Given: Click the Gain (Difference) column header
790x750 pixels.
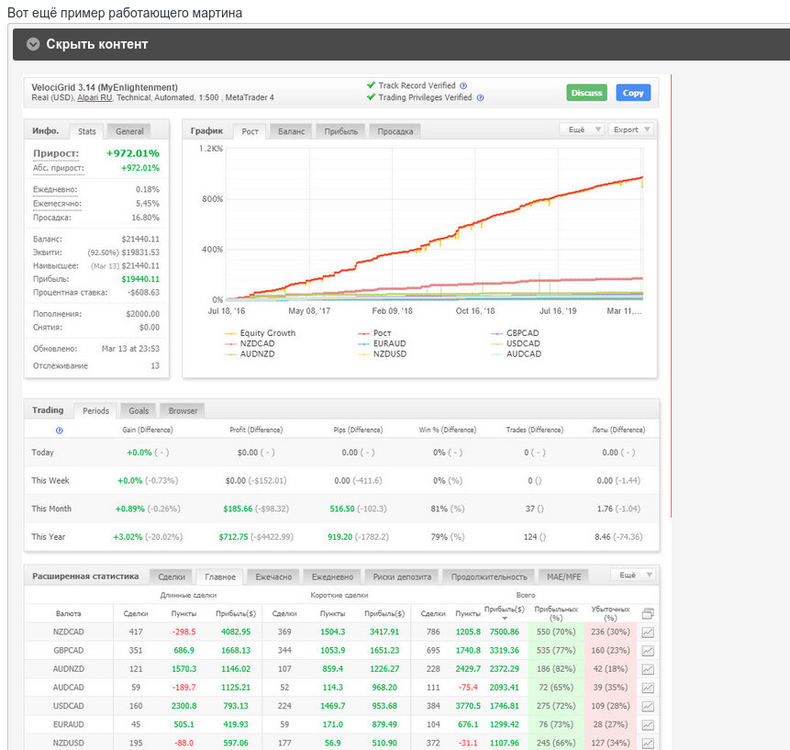Looking at the screenshot, I should (x=148, y=430).
